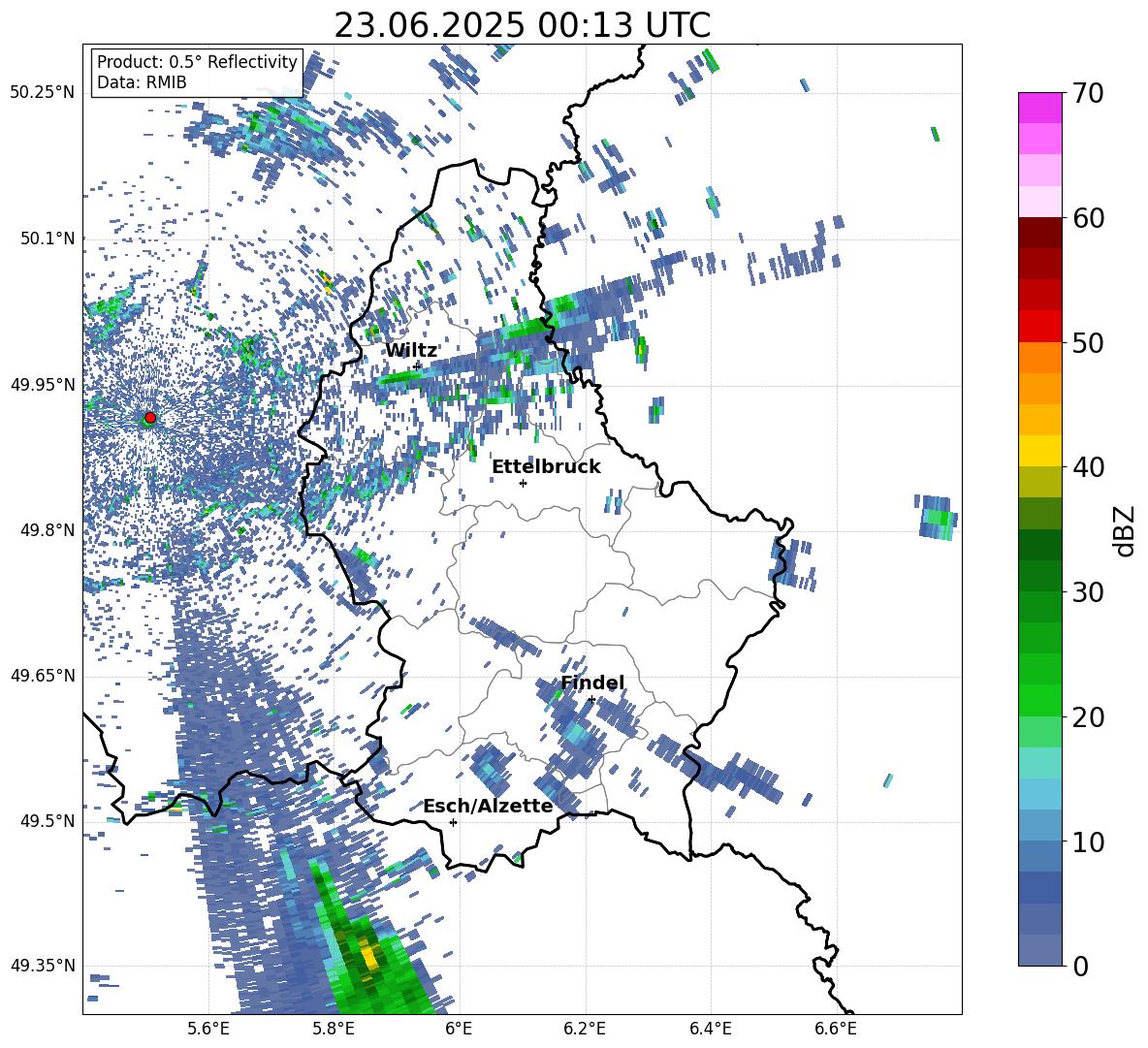Viewport: 1148px width, 1048px height.
Task: Click the Ettelbruck city label
Action: (x=546, y=467)
